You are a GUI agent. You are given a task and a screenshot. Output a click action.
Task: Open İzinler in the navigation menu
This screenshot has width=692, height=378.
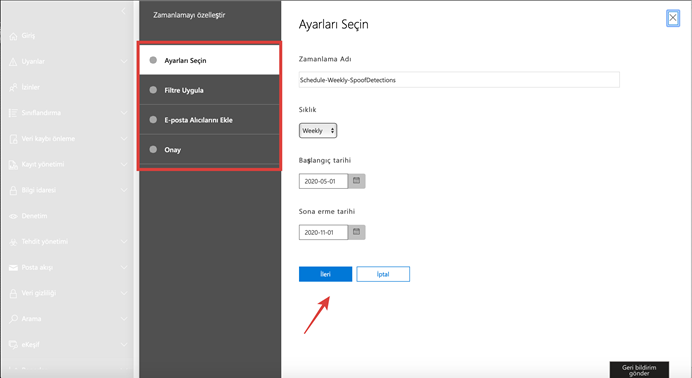30,87
